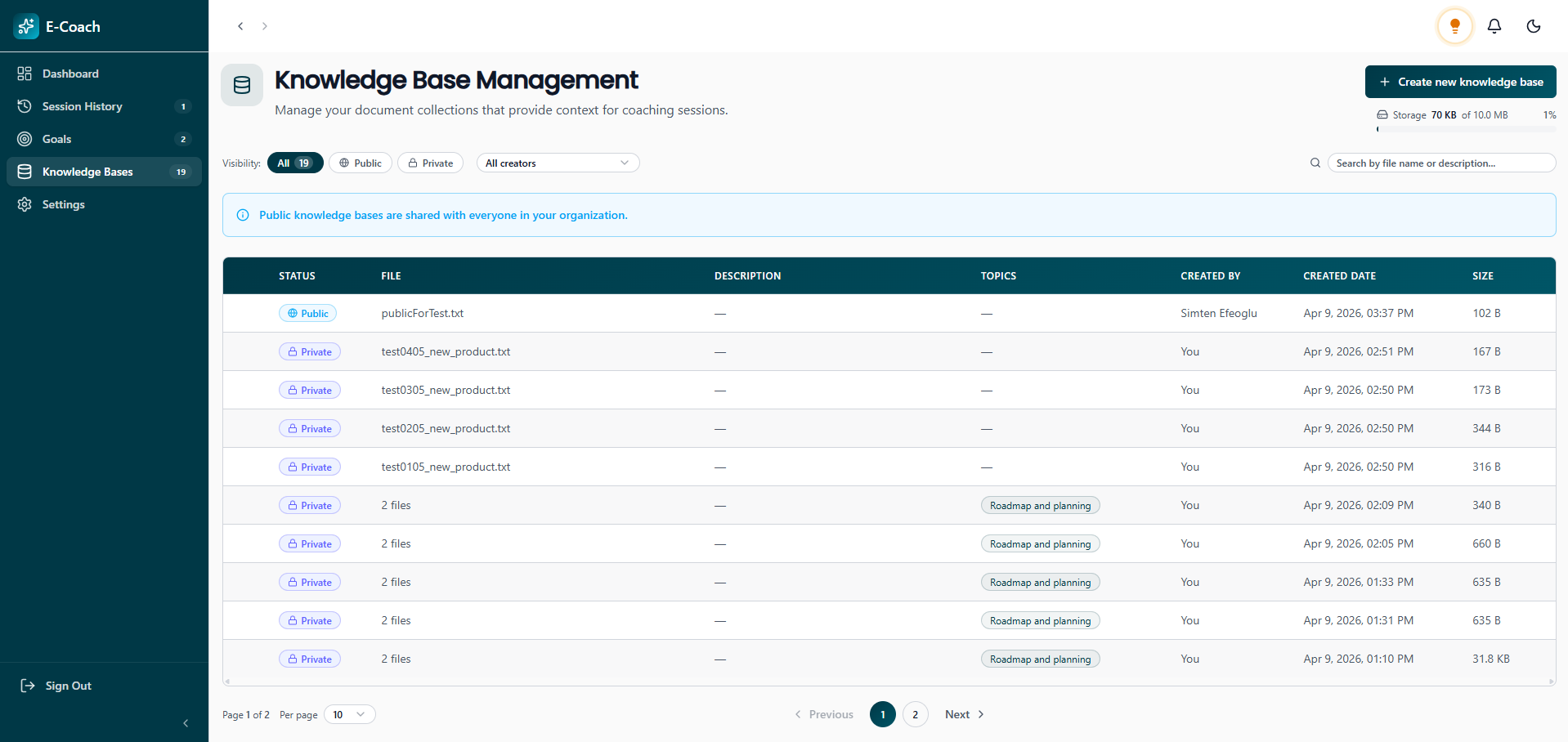Open Dashboard in the sidebar

click(x=104, y=74)
